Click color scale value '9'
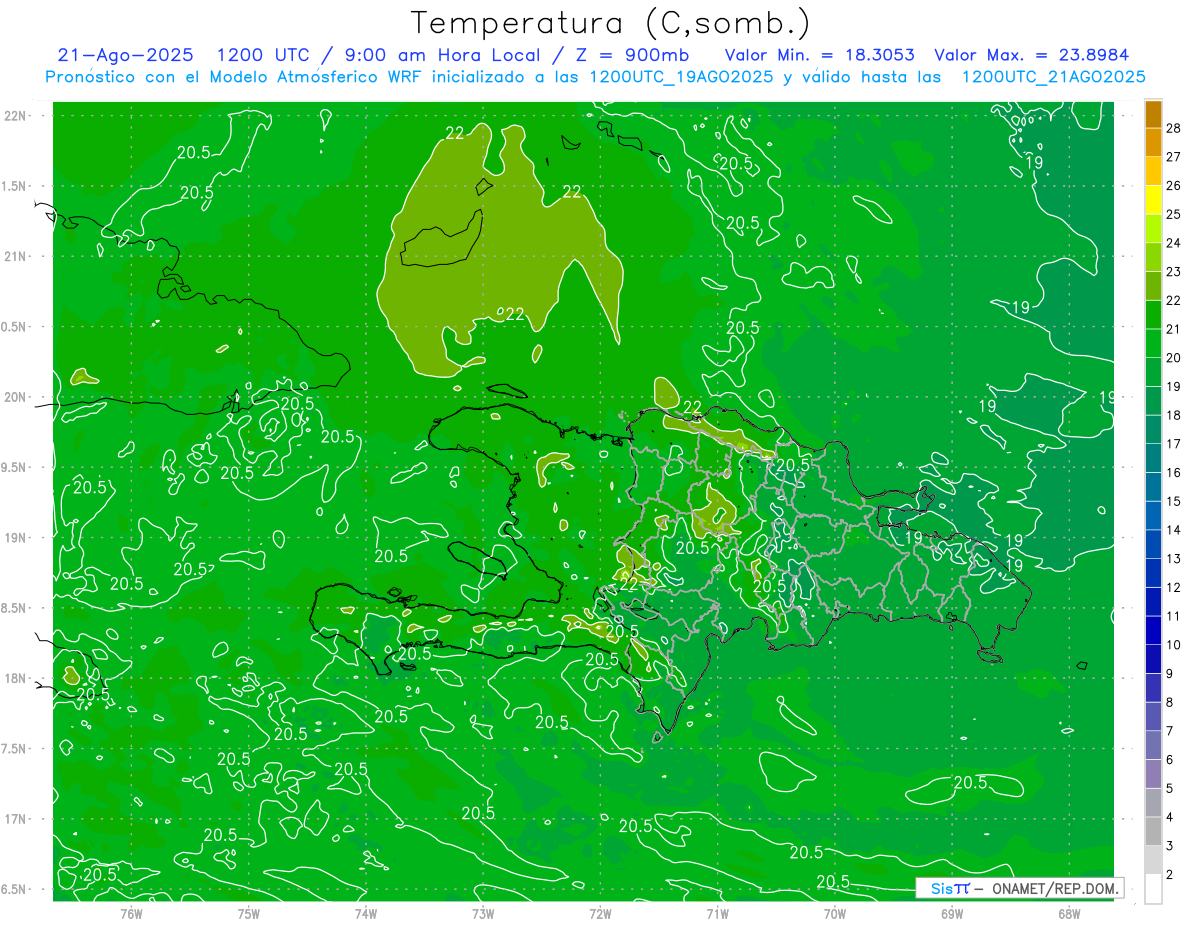 [x=1170, y=674]
